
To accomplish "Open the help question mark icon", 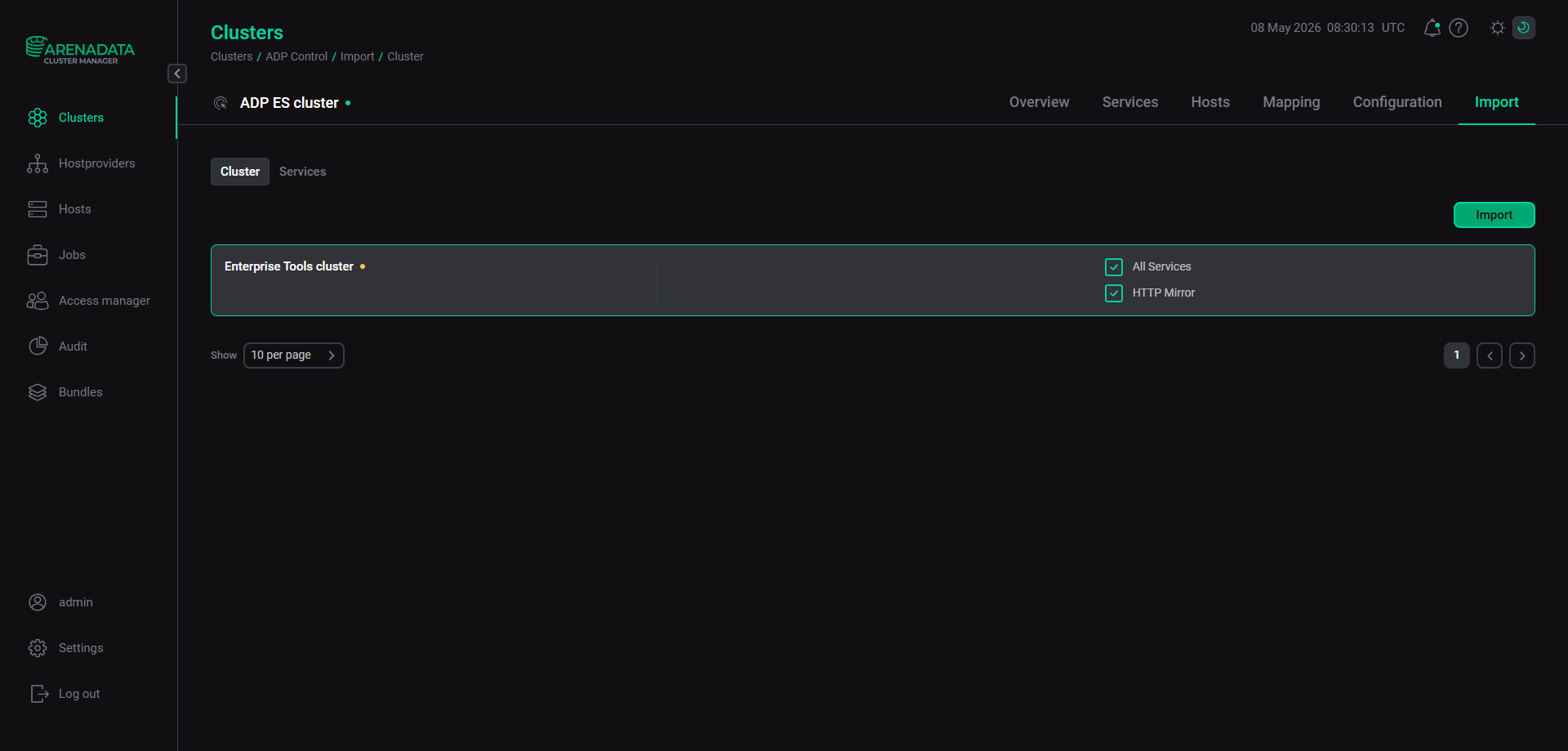I will (x=1459, y=28).
